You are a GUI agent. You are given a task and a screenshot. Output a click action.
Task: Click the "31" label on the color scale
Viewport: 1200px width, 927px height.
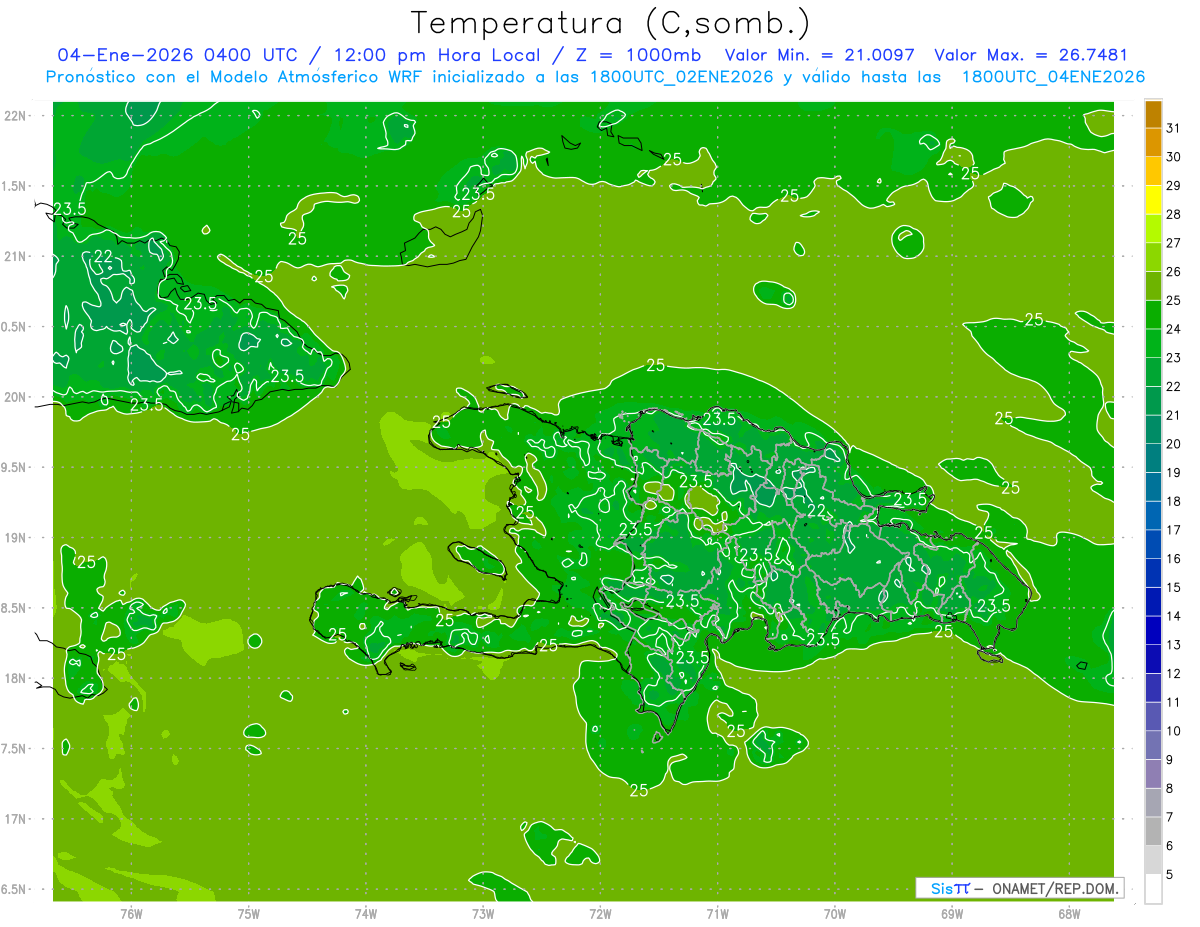click(x=1174, y=128)
